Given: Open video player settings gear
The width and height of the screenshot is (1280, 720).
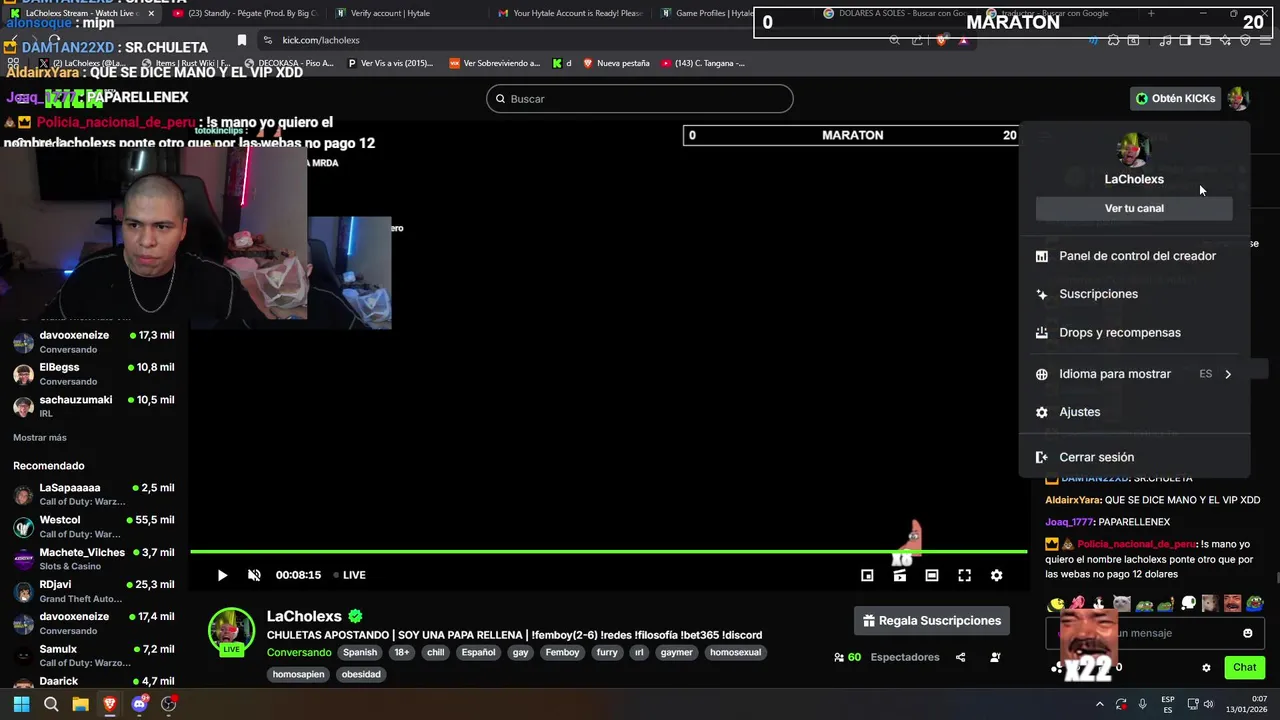Looking at the screenshot, I should (x=996, y=575).
